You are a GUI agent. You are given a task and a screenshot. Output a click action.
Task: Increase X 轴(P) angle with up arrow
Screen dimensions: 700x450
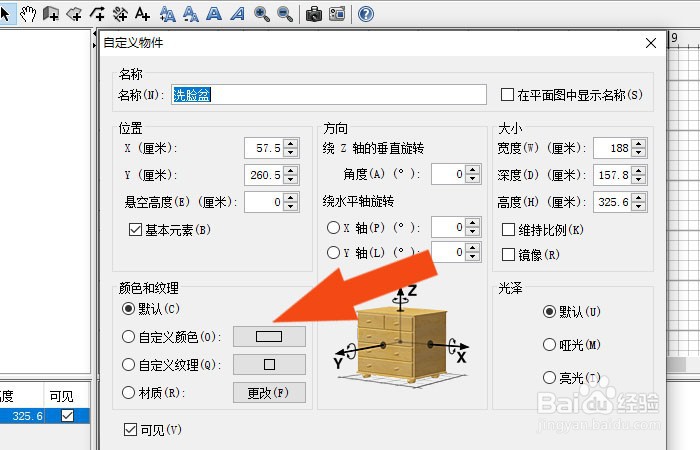[x=473, y=223]
